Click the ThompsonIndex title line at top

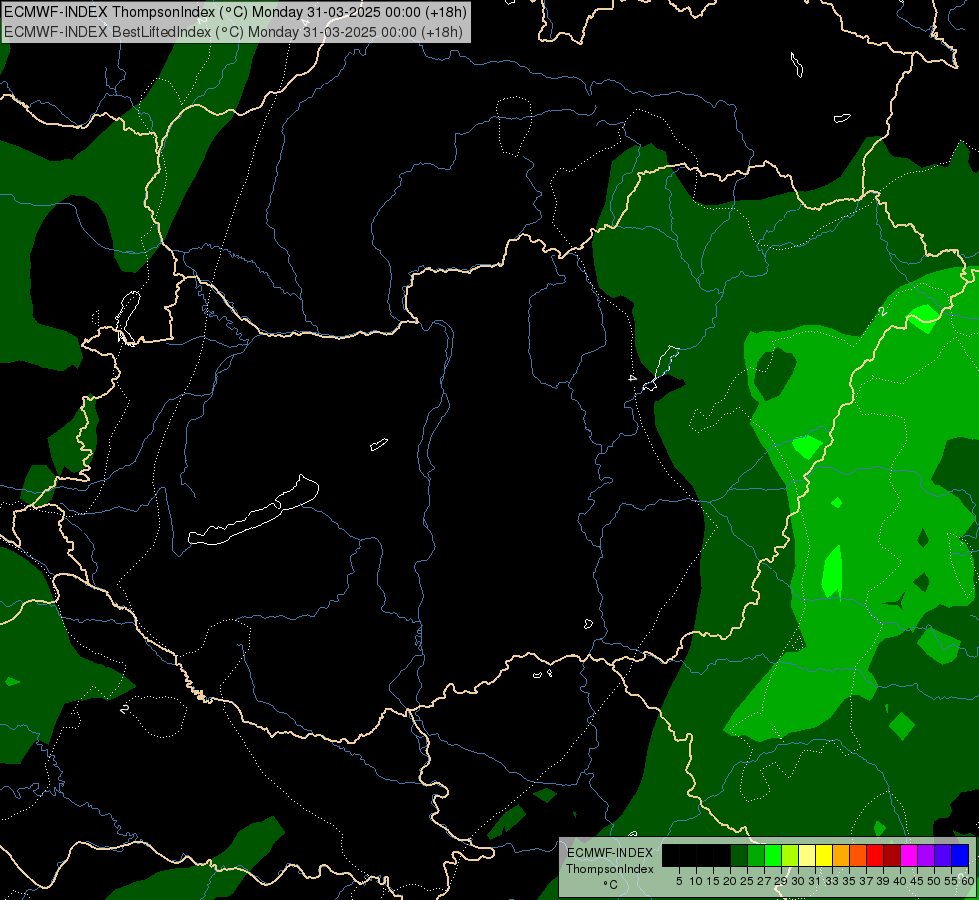(x=235, y=12)
